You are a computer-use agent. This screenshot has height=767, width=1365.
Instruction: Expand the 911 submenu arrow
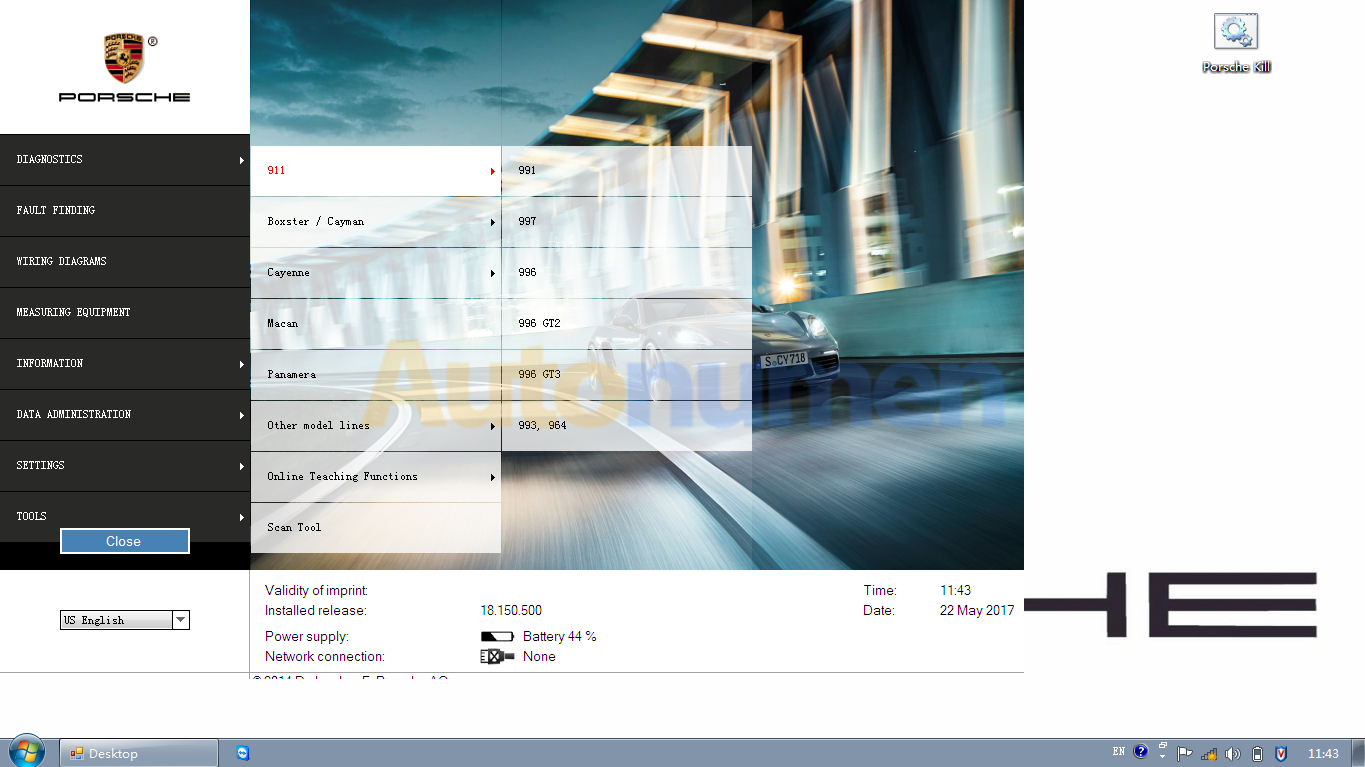[493, 171]
